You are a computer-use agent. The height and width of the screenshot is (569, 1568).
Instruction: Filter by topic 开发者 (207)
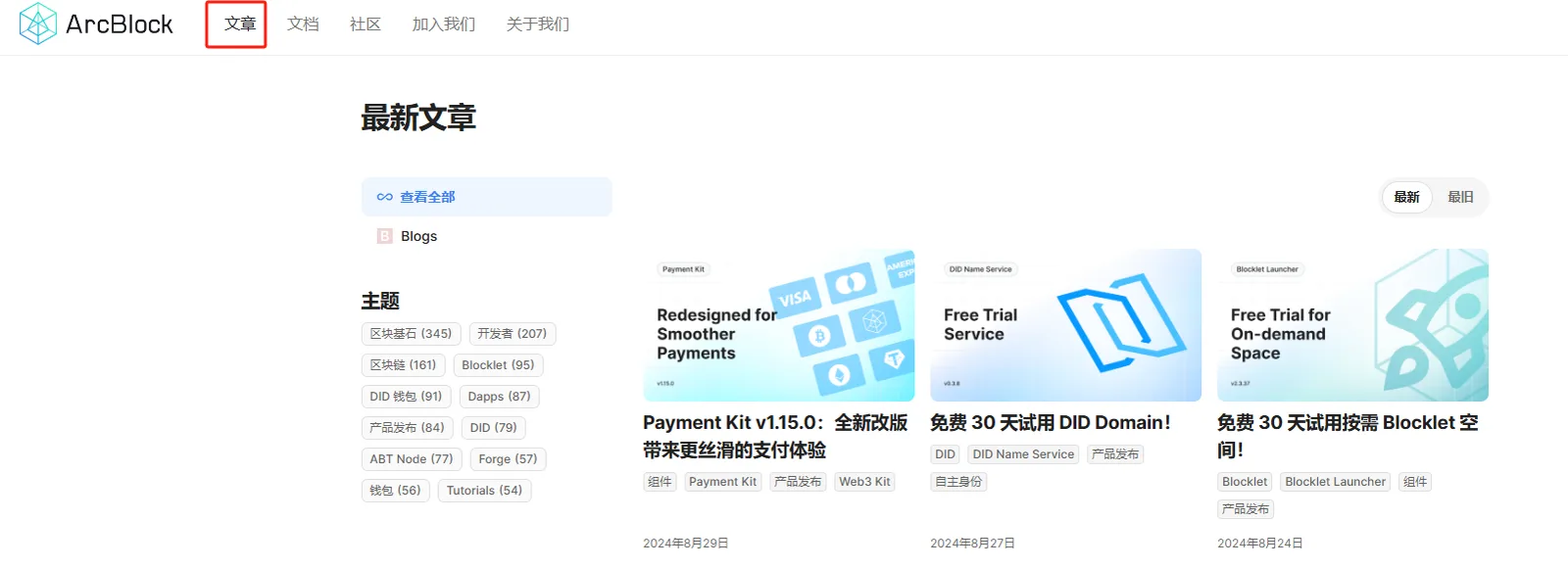tap(513, 334)
